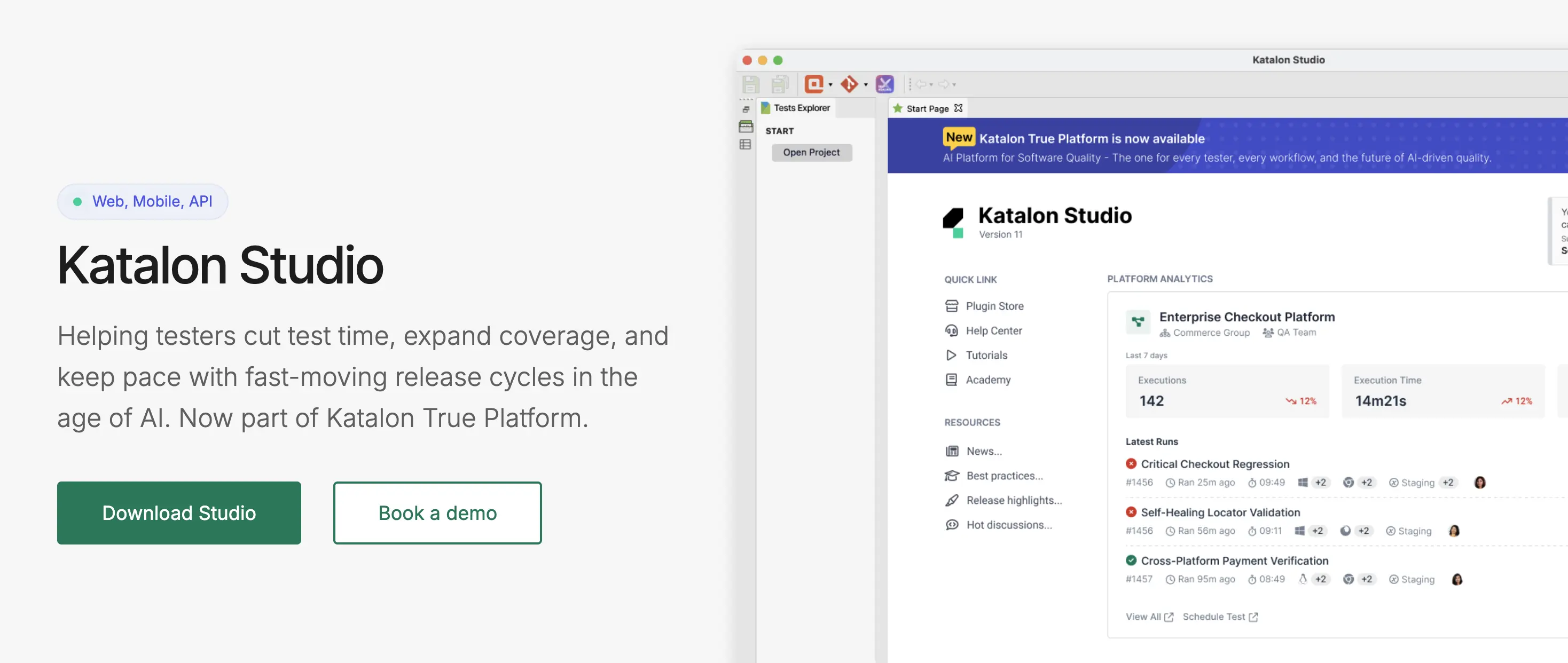Click the Commerce Group label

coord(1205,332)
